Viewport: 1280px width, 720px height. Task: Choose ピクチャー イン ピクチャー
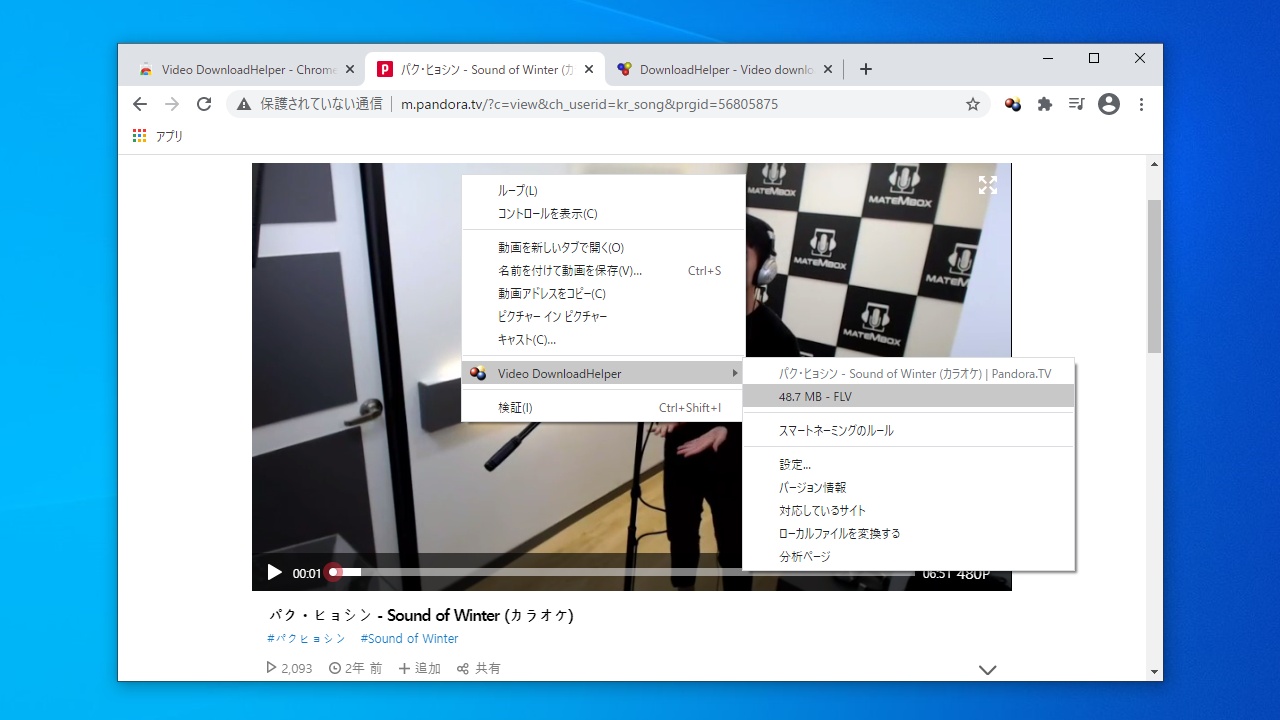(603, 317)
